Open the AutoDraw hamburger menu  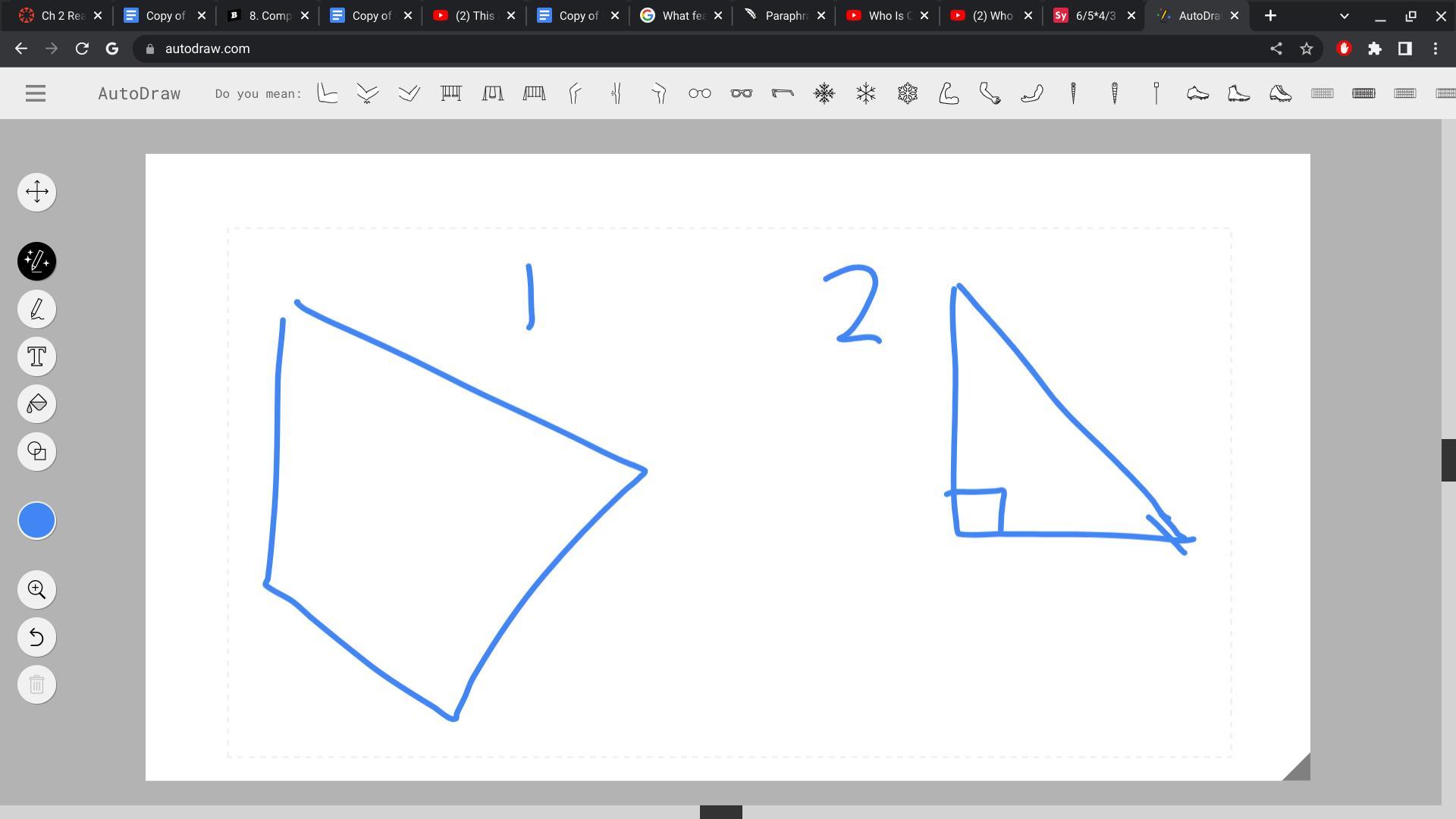36,93
